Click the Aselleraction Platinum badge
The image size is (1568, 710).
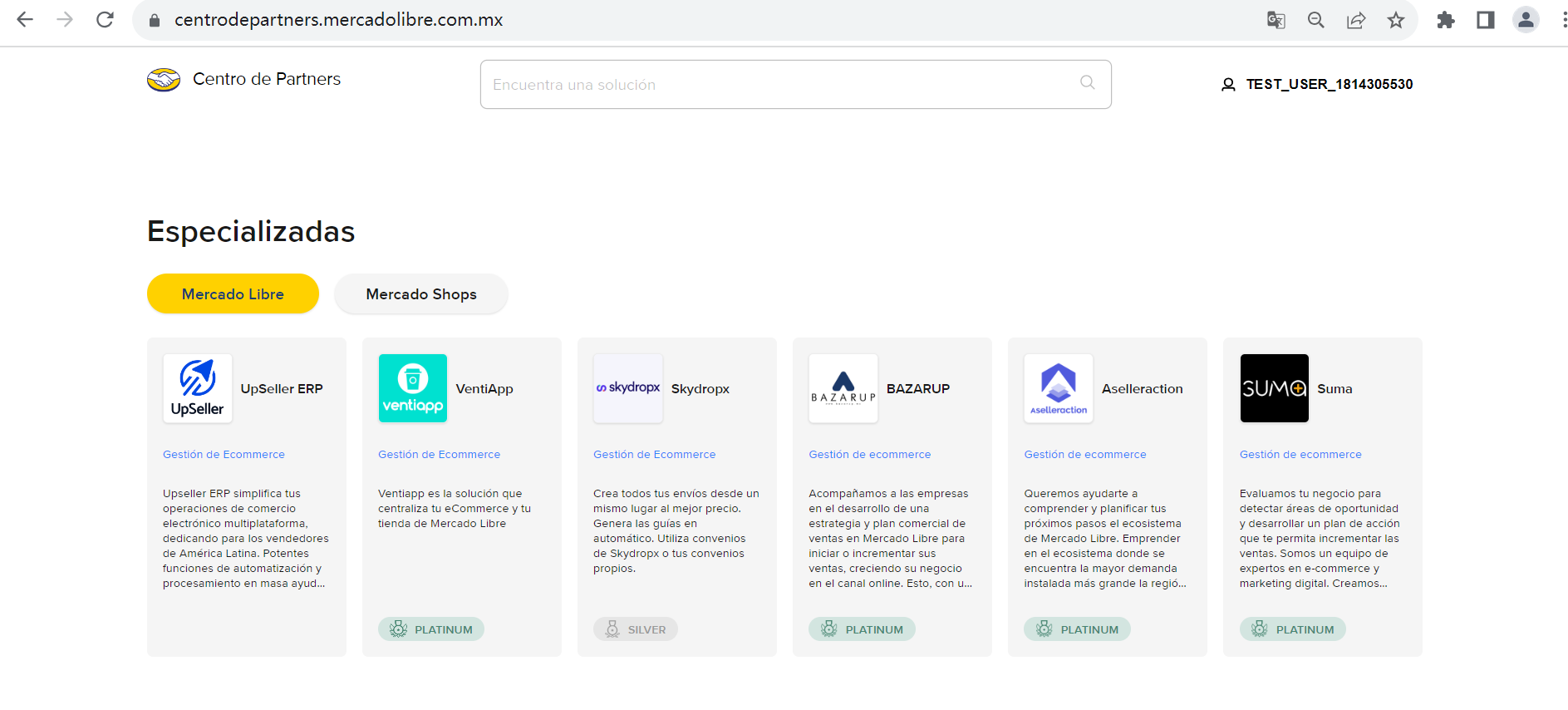pyautogui.click(x=1077, y=629)
